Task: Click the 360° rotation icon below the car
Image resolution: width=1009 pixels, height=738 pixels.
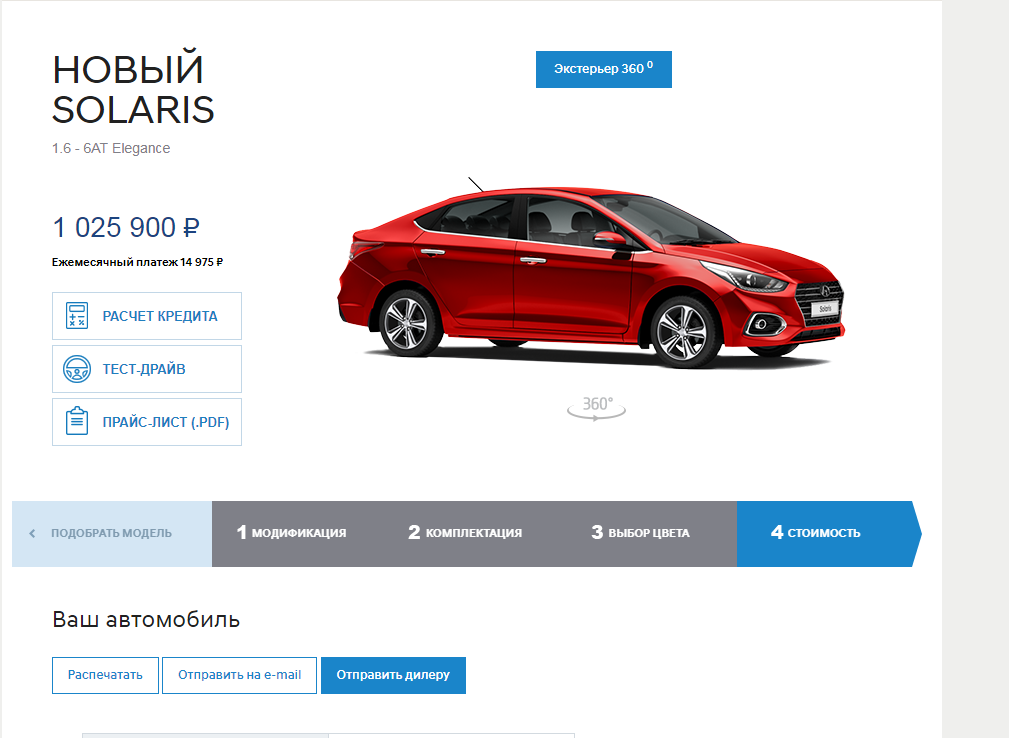Action: [597, 408]
